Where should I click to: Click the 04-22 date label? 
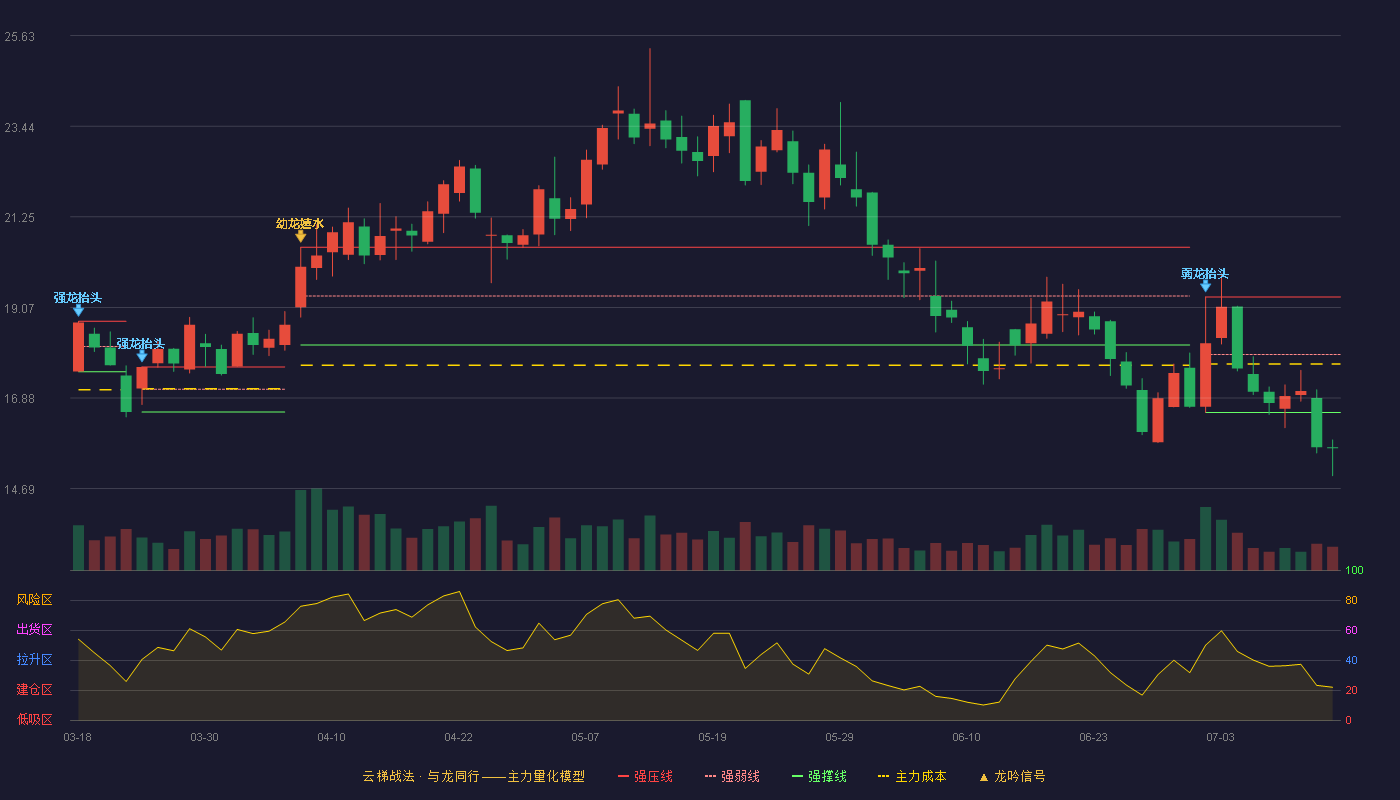(458, 737)
